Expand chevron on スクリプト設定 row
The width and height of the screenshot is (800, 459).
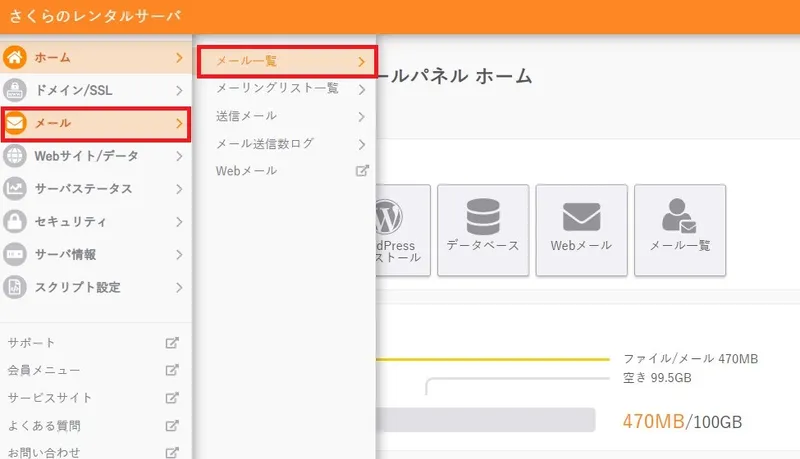pyautogui.click(x=179, y=287)
